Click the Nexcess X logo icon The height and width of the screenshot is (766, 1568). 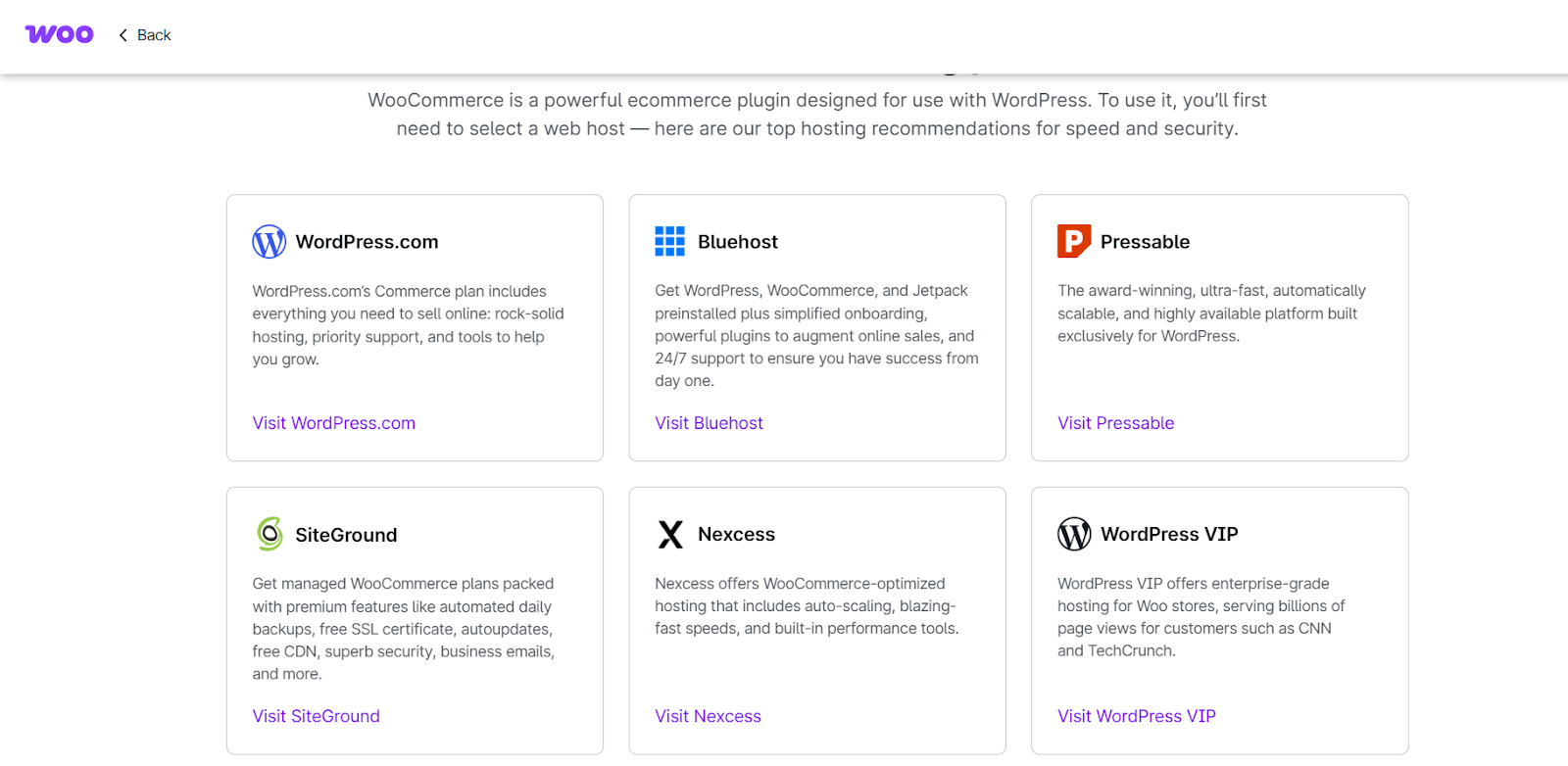pyautogui.click(x=670, y=534)
